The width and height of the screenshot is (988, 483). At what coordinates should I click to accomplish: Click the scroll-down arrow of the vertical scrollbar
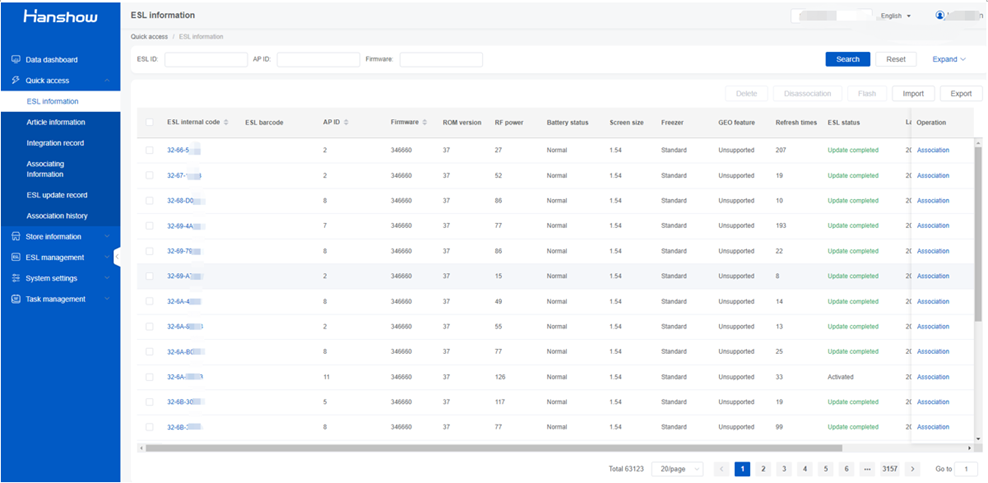tap(978, 438)
